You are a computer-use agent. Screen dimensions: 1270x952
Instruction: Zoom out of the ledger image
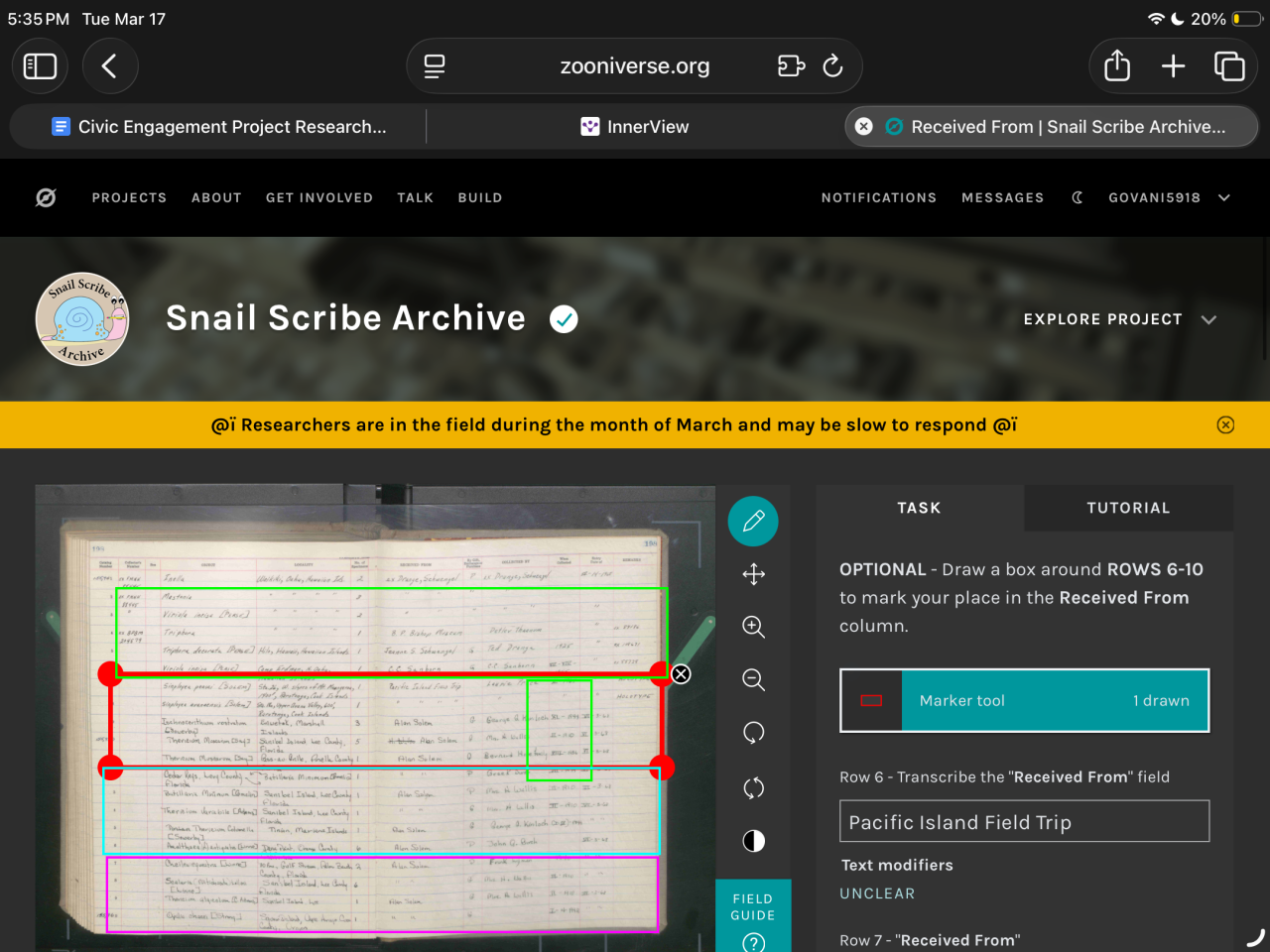[753, 679]
